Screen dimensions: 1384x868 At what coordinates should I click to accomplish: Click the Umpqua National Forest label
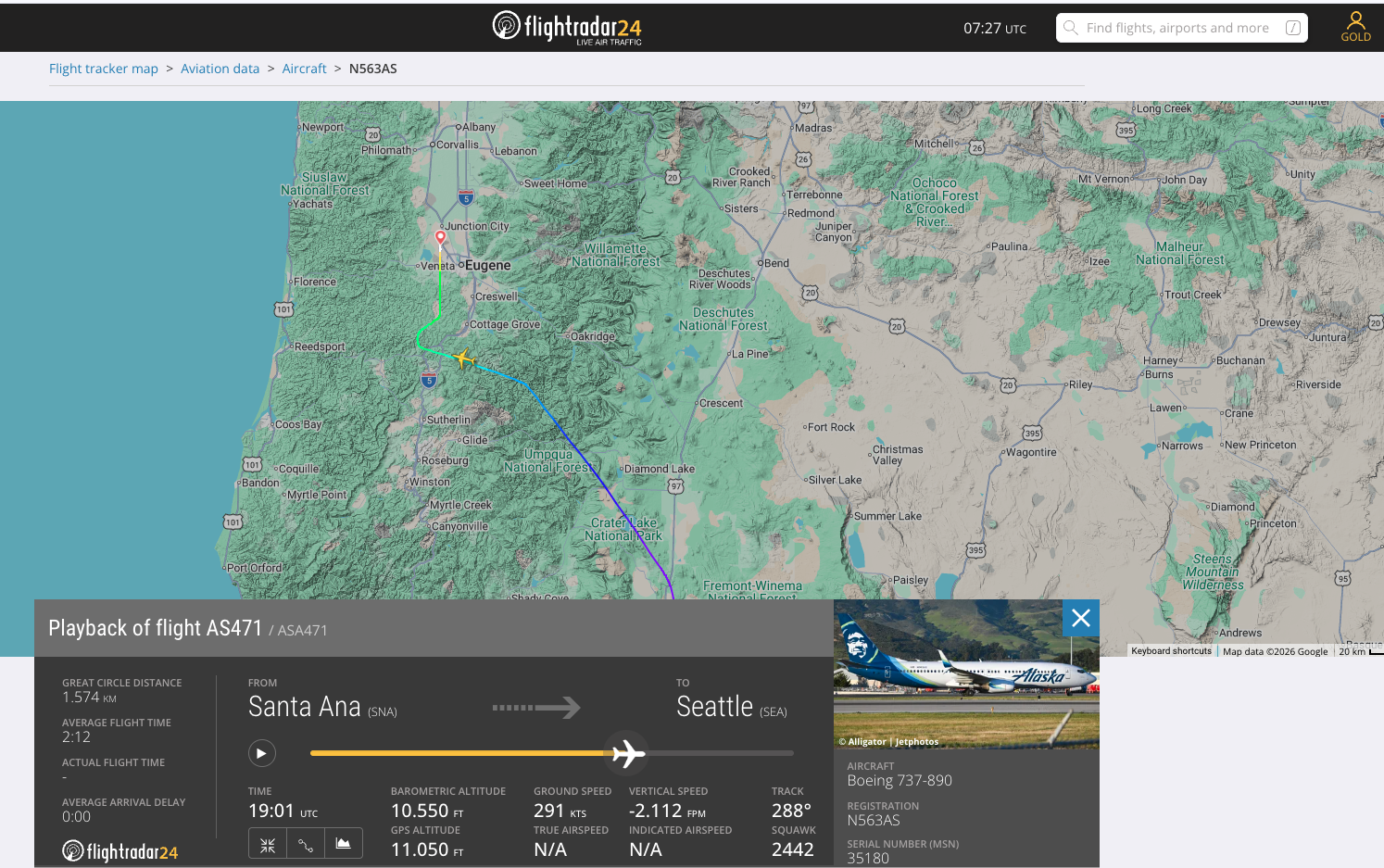[548, 460]
